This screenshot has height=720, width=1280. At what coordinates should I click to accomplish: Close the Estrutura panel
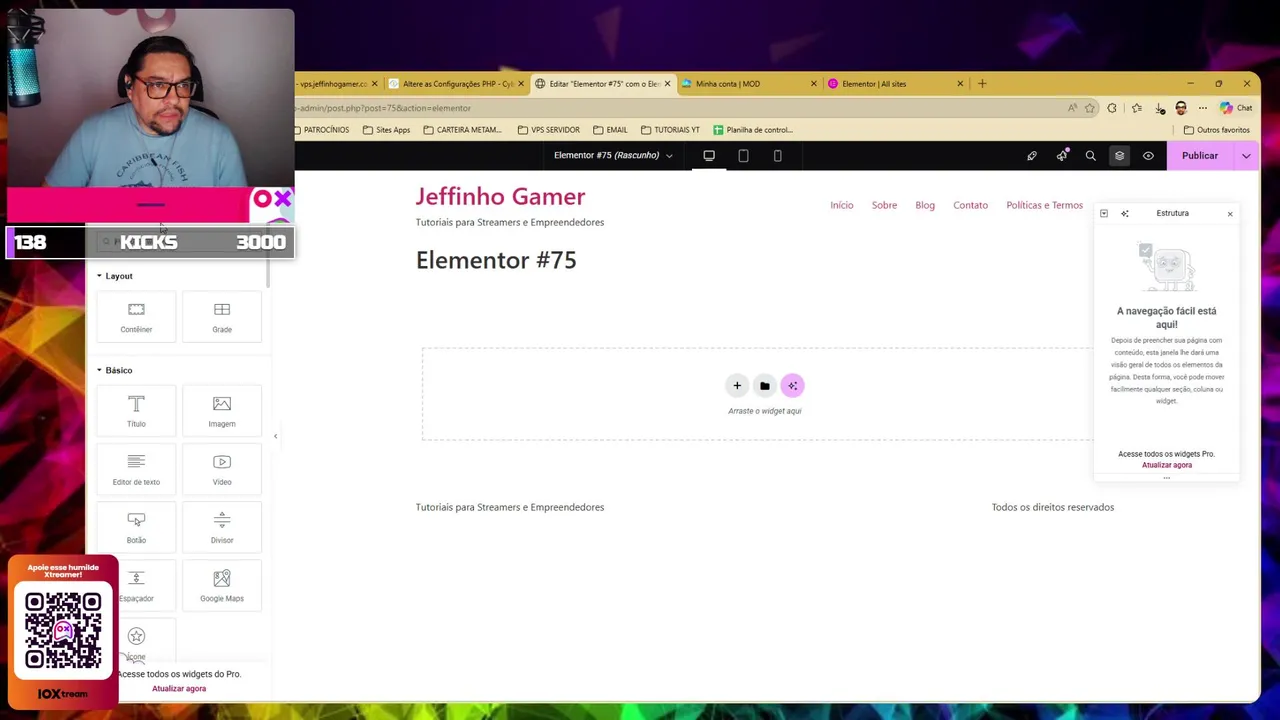click(1230, 213)
